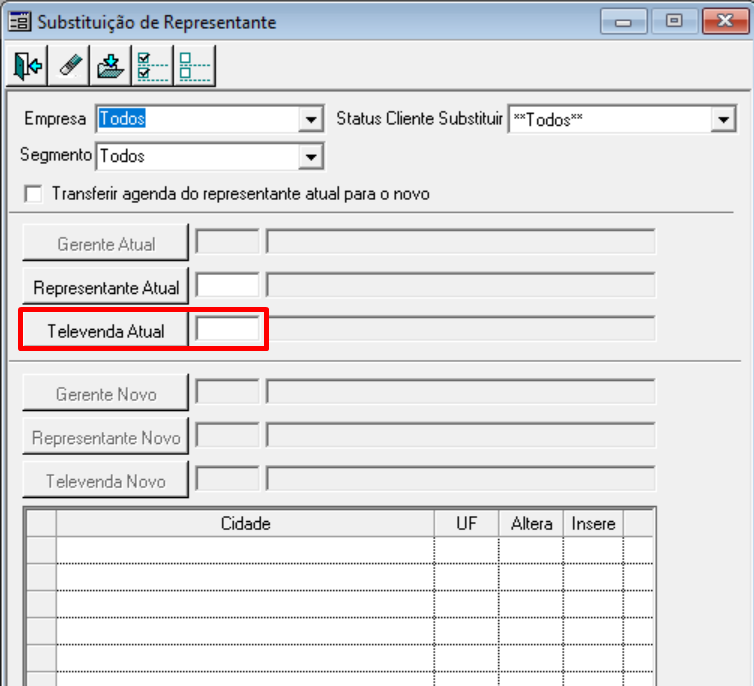Click the save download toolbar icon
The width and height of the screenshot is (754, 686).
pyautogui.click(x=111, y=65)
